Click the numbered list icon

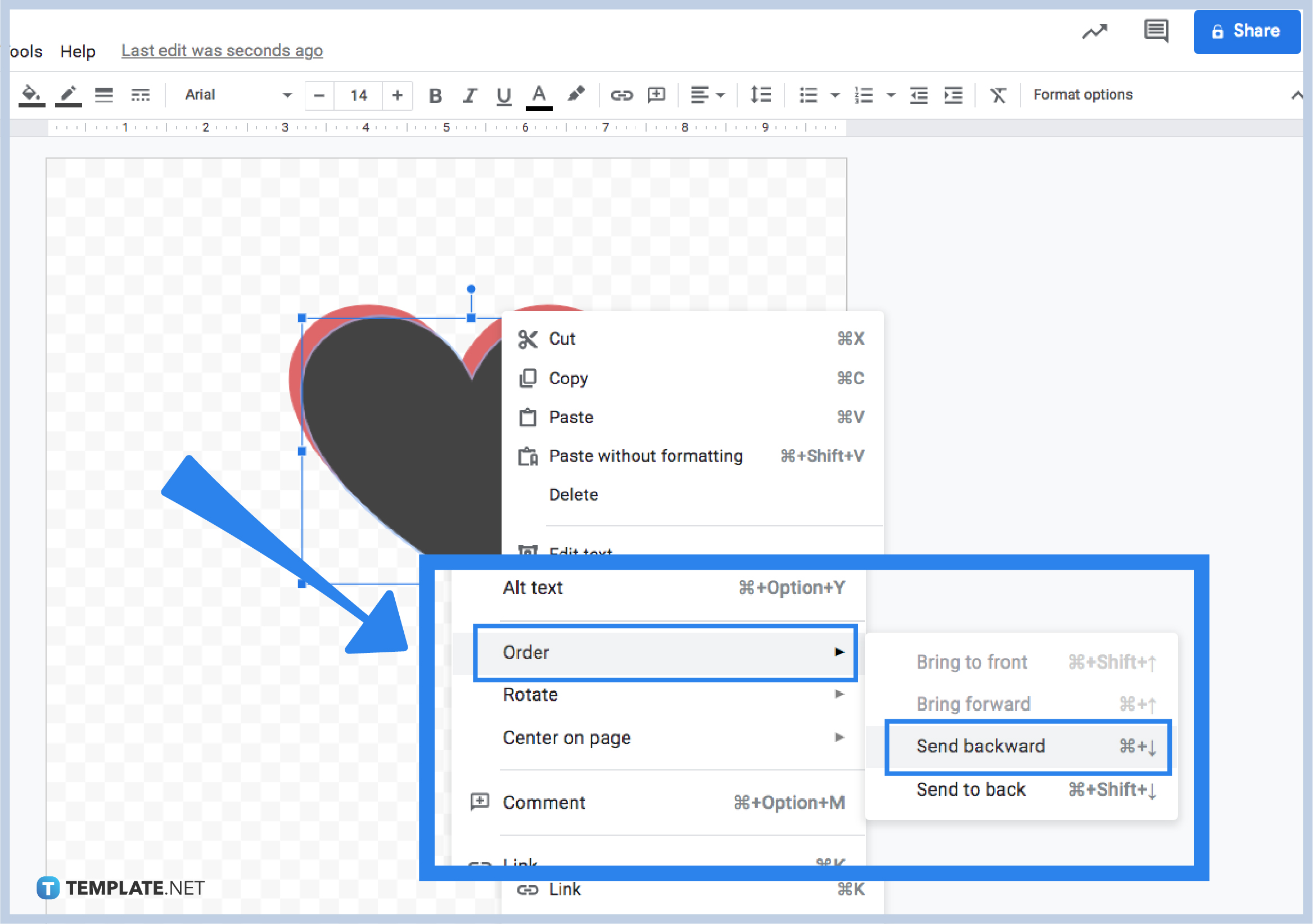coord(864,95)
